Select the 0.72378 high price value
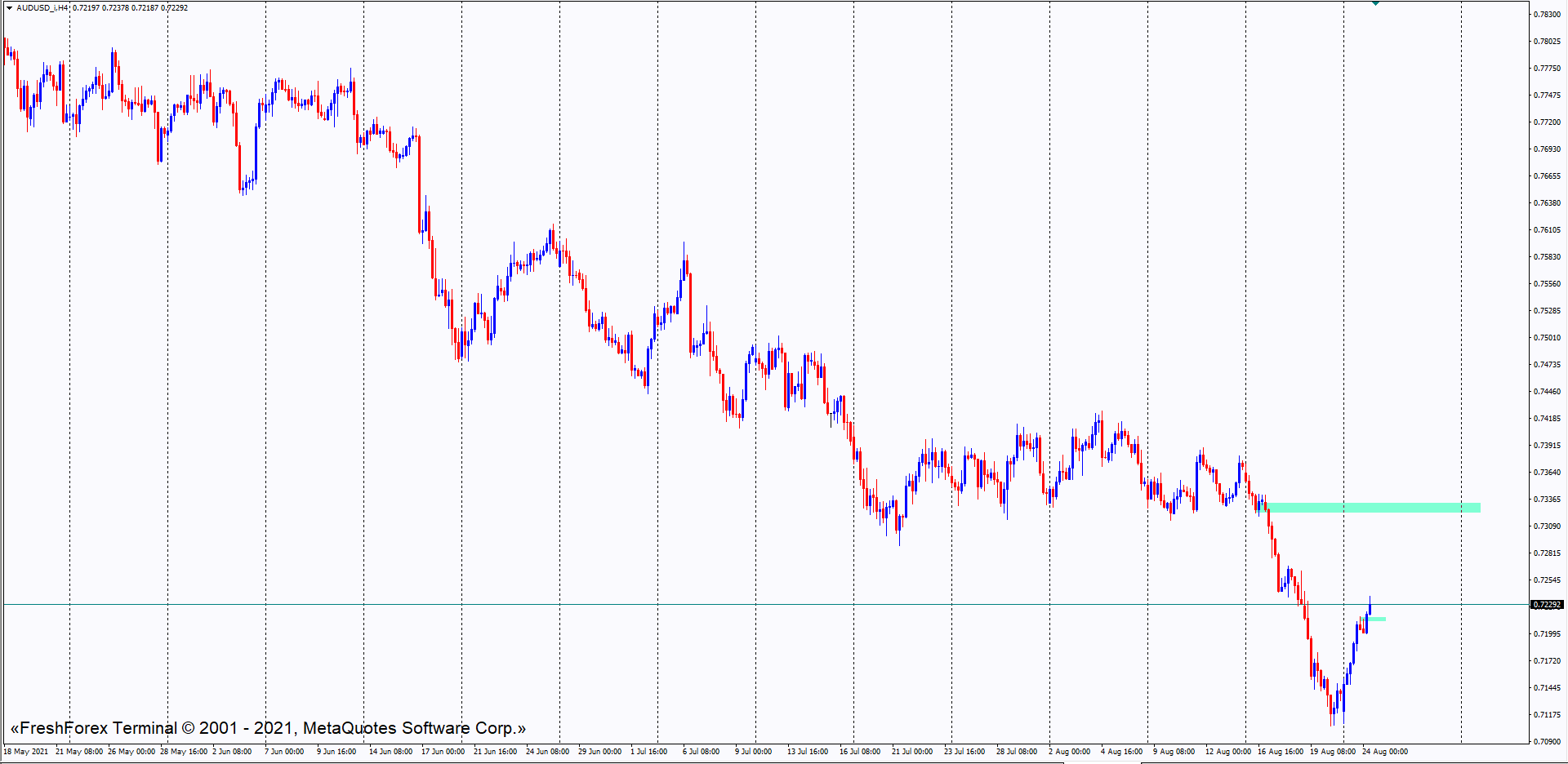Screen dimensions: 1568x764 (115, 8)
